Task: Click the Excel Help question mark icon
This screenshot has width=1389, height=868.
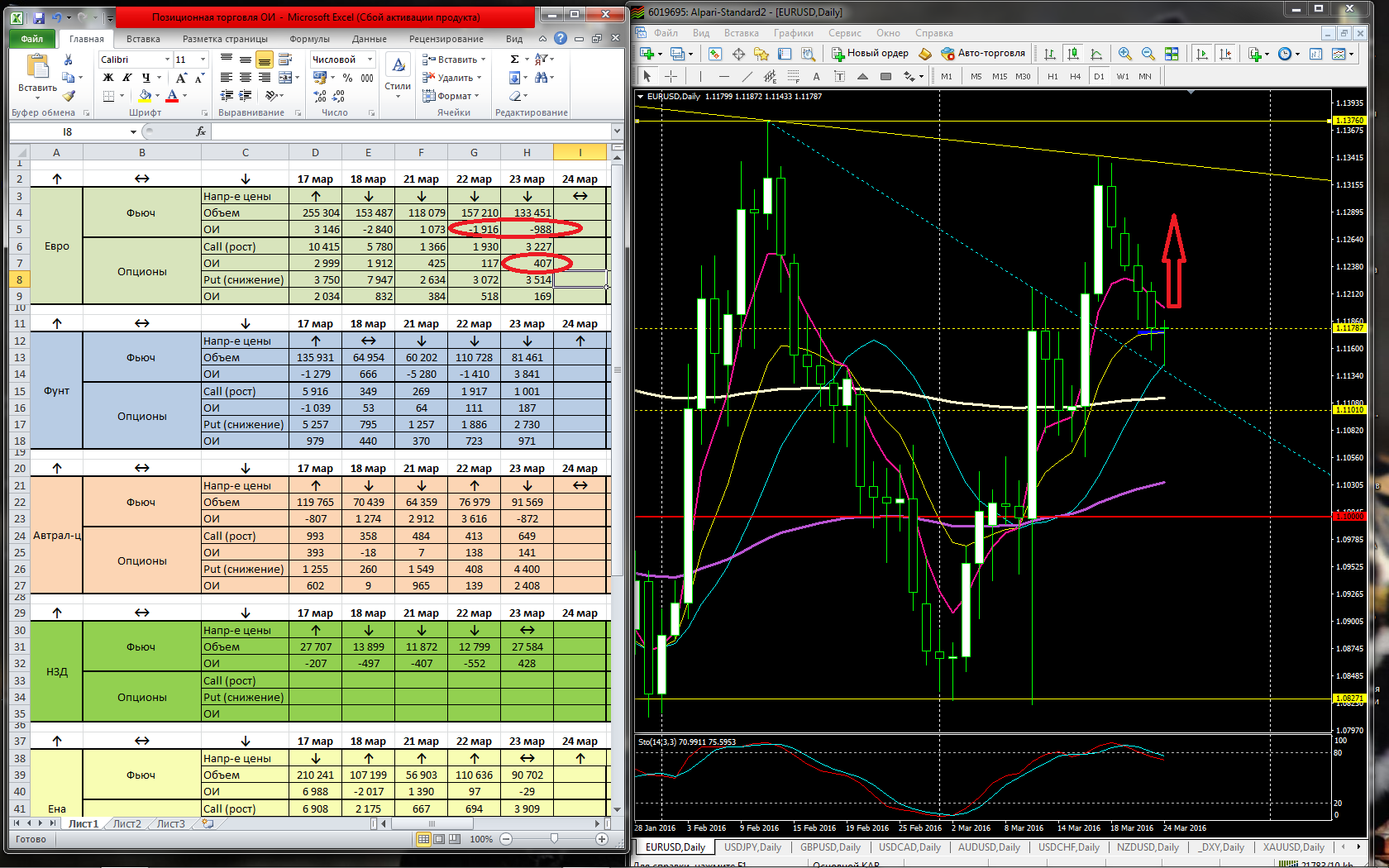Action: [561, 39]
